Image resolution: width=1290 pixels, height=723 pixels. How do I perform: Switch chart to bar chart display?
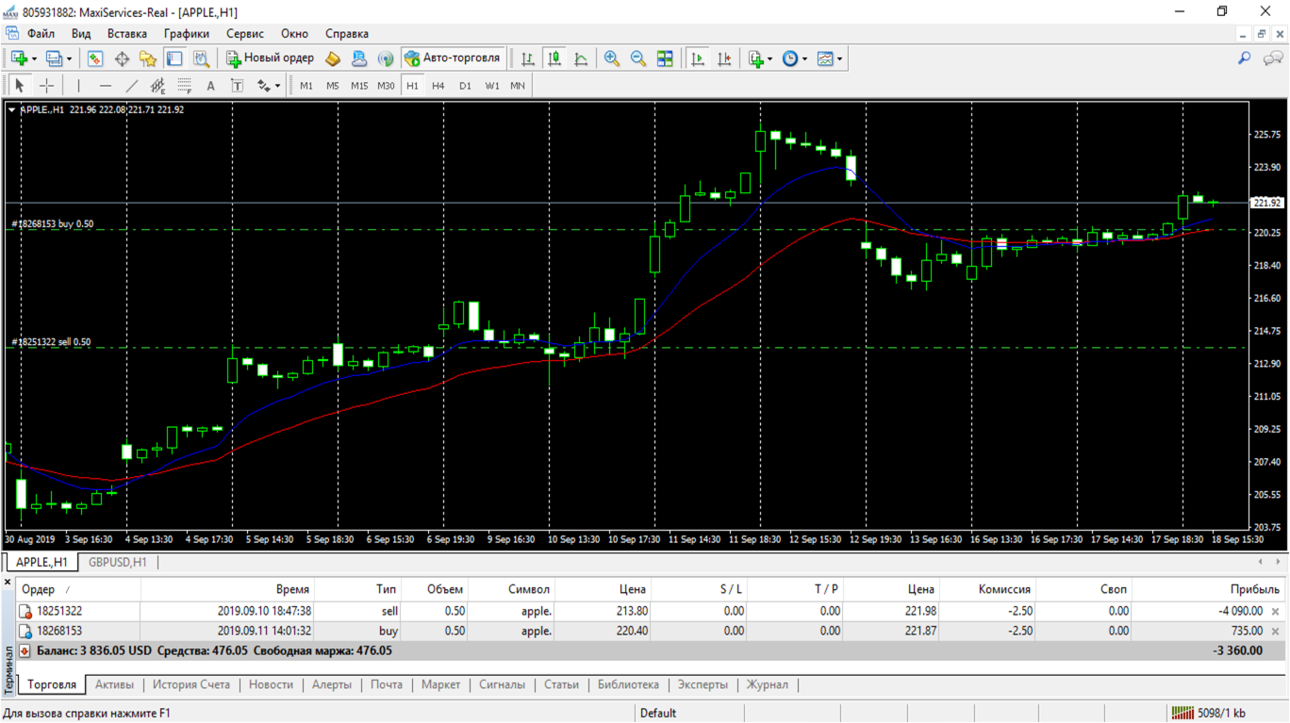coord(528,59)
